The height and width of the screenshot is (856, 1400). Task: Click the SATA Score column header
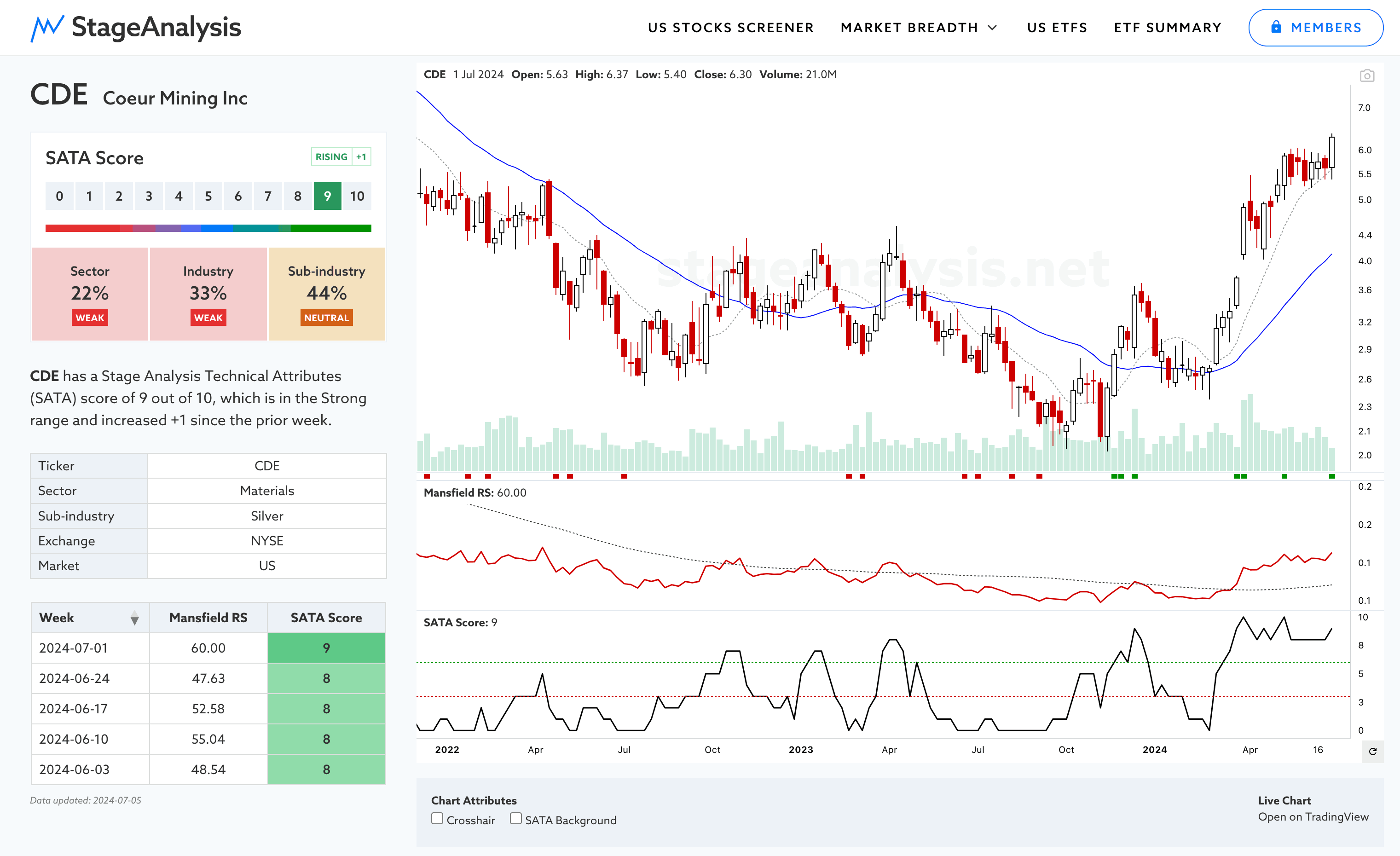[x=326, y=618]
